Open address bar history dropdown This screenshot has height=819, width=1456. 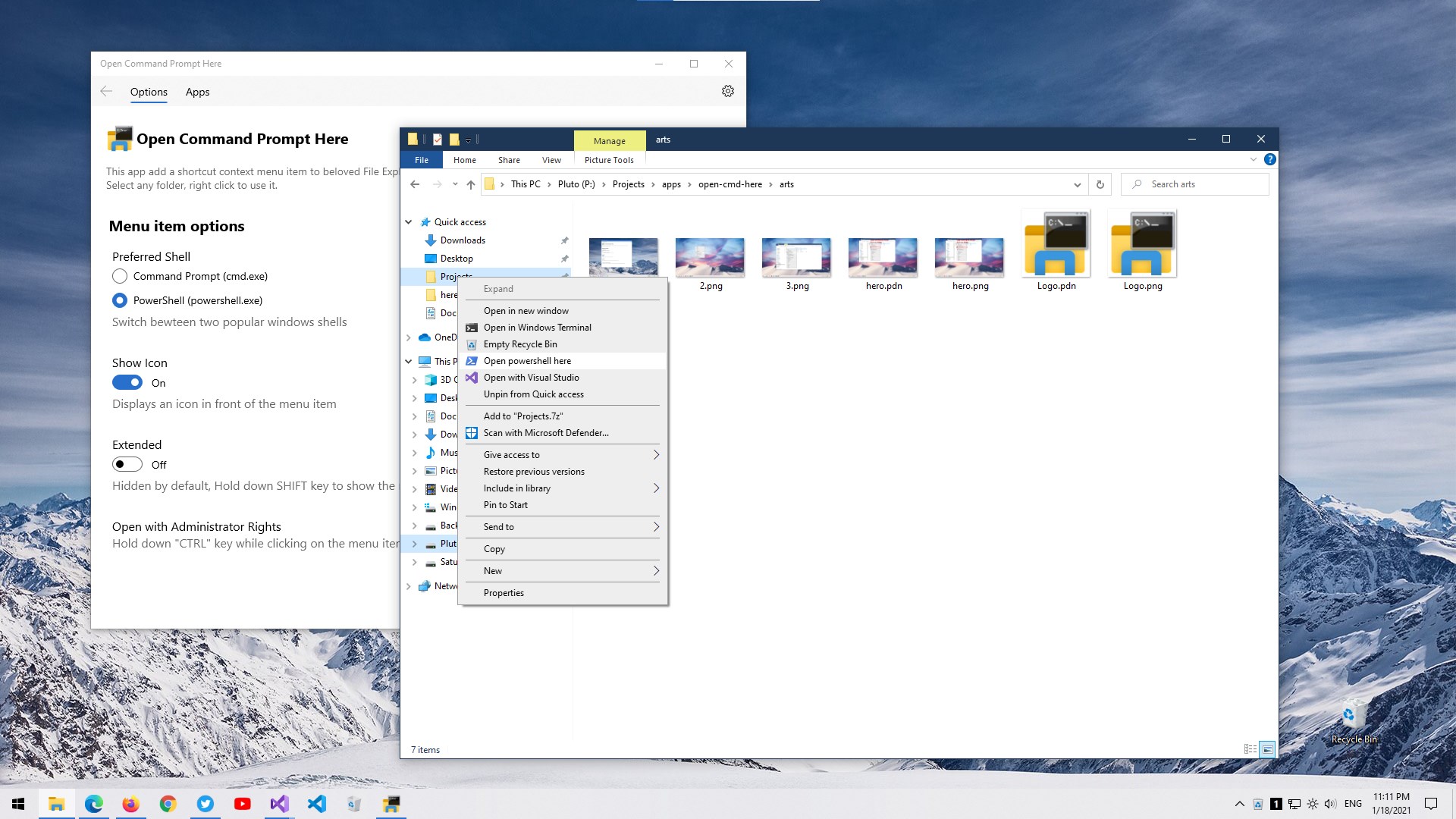pyautogui.click(x=1077, y=184)
